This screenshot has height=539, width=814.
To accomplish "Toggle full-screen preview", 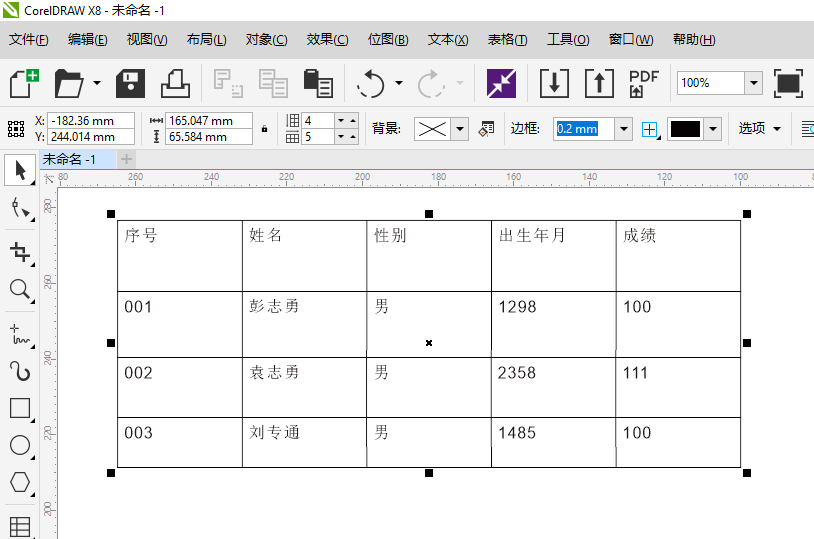I will [788, 83].
